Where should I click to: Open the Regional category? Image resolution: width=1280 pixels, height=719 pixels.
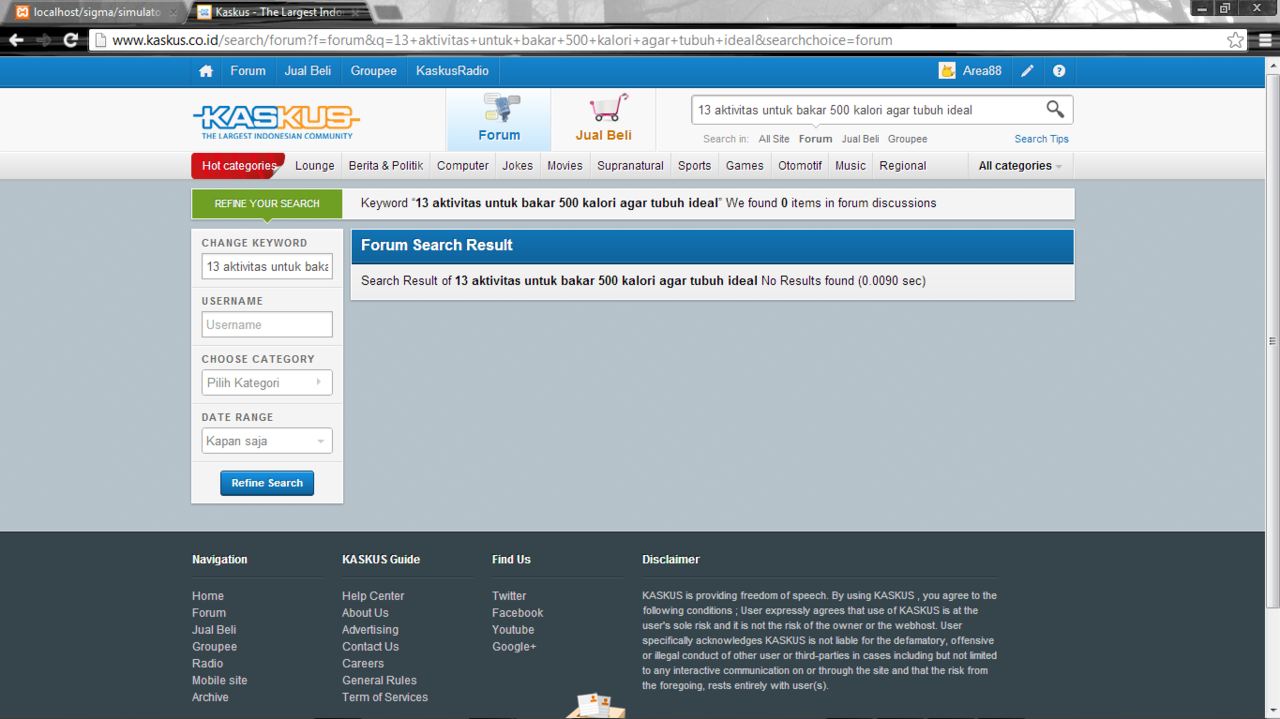click(903, 166)
